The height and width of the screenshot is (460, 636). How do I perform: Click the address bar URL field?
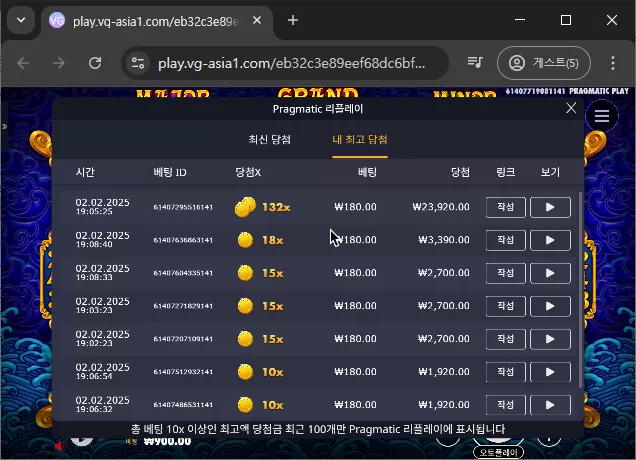click(x=292, y=63)
